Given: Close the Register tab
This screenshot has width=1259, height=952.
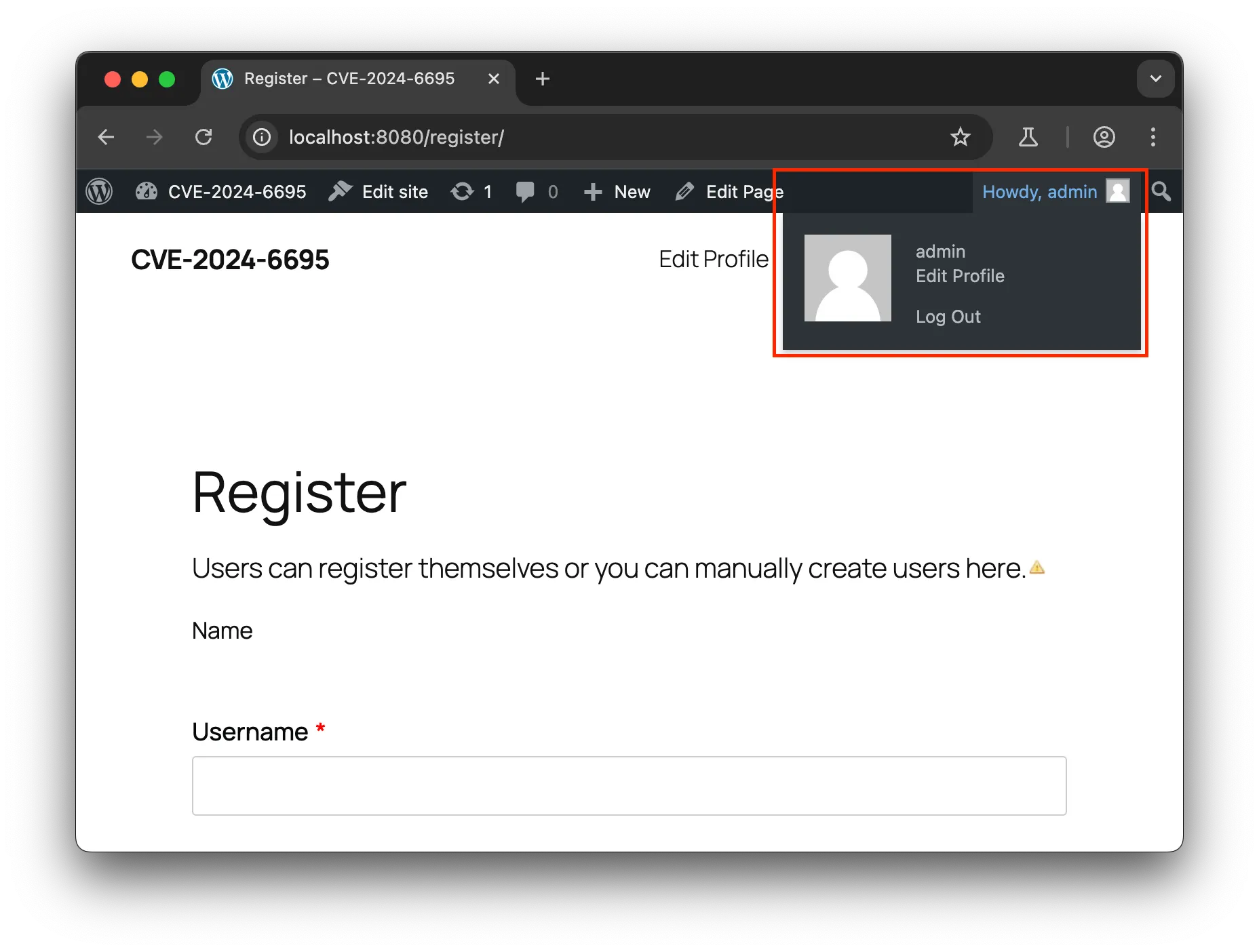Looking at the screenshot, I should point(494,79).
